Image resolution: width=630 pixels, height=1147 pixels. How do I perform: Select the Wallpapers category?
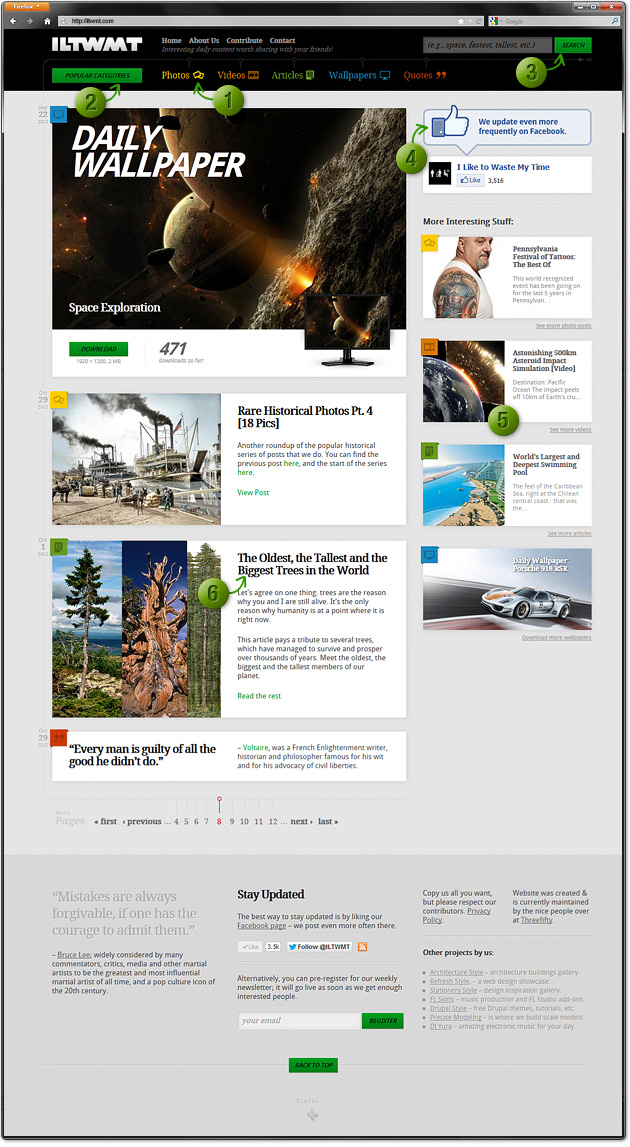point(359,75)
